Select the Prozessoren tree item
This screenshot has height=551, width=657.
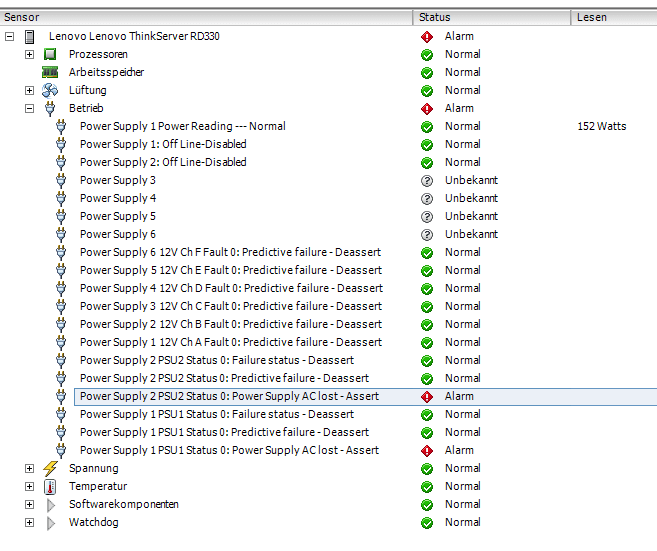[98, 54]
